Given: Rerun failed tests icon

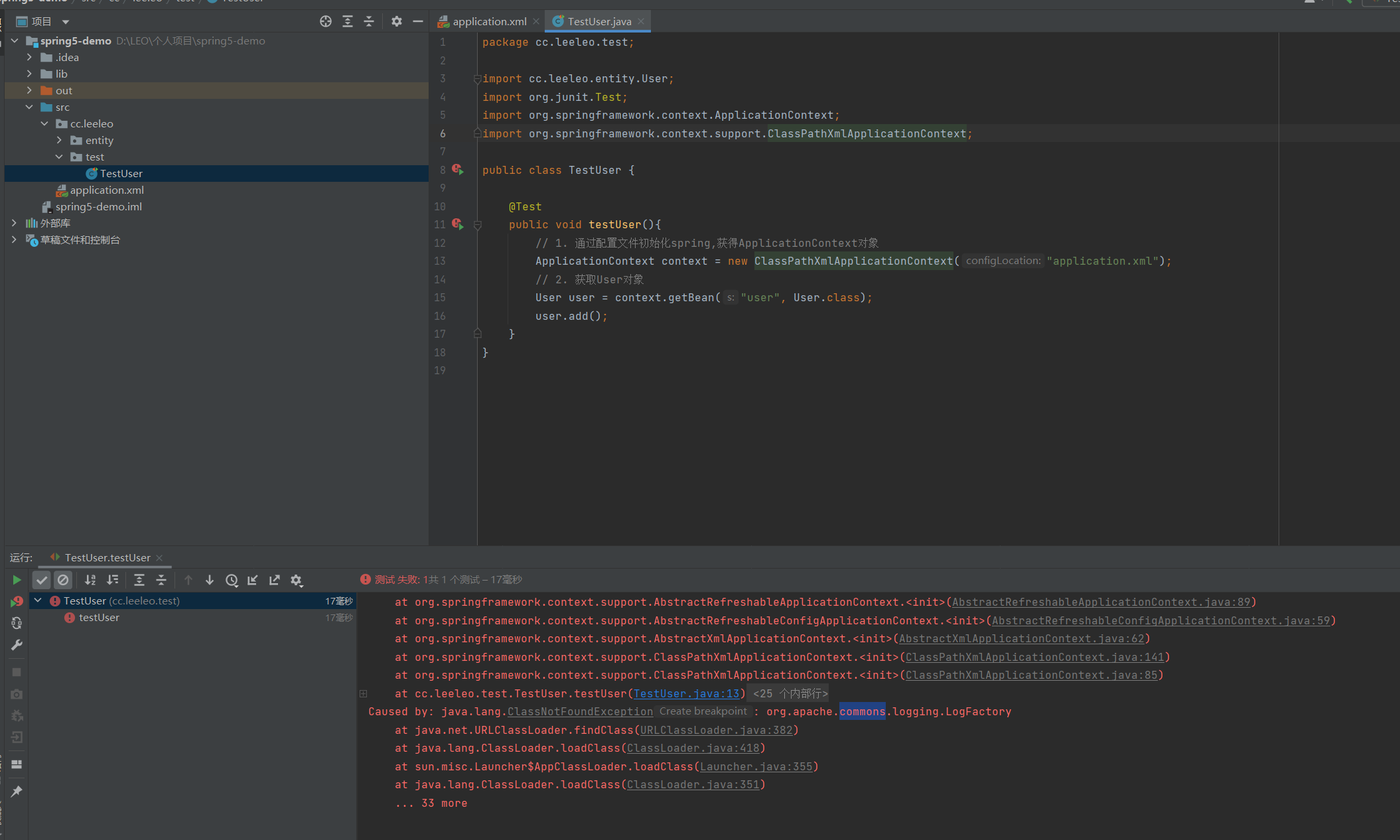Looking at the screenshot, I should tap(17, 601).
